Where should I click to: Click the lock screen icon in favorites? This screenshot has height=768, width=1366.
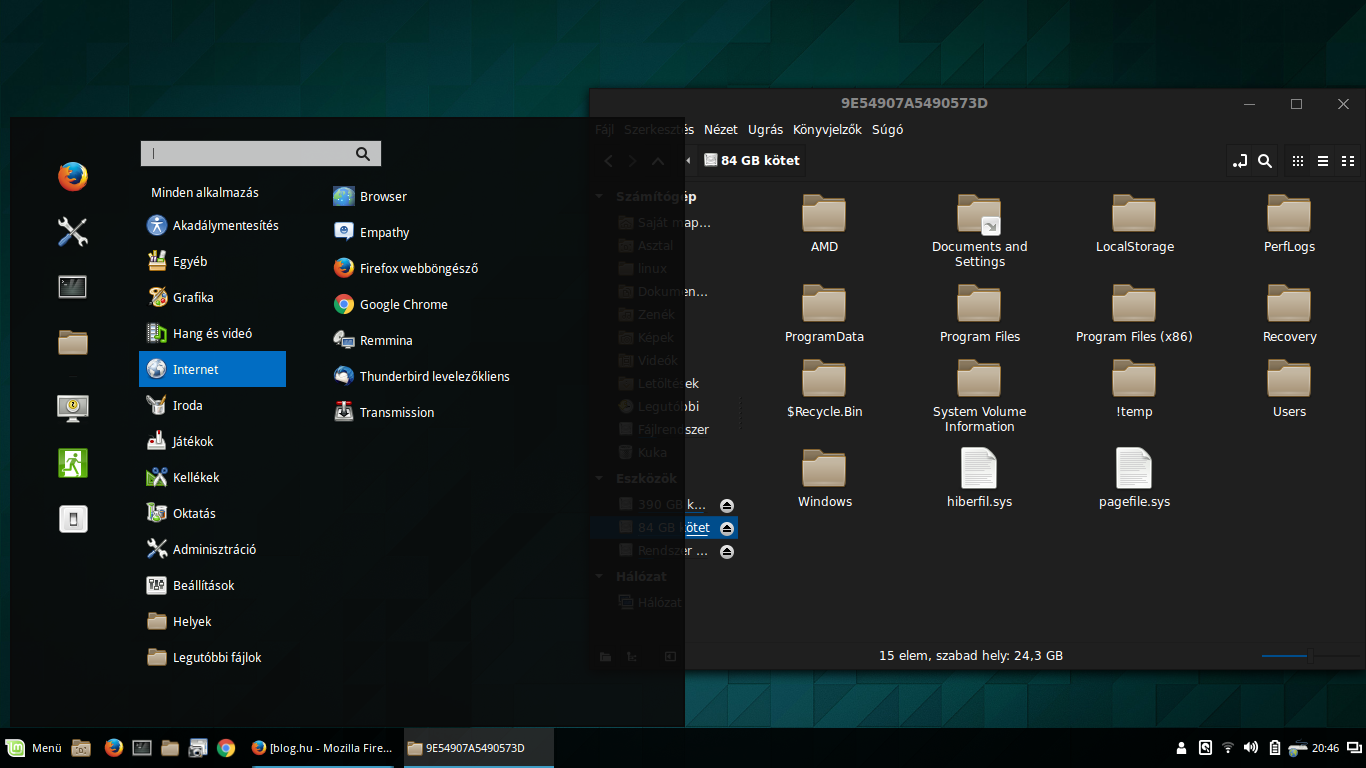click(x=72, y=407)
